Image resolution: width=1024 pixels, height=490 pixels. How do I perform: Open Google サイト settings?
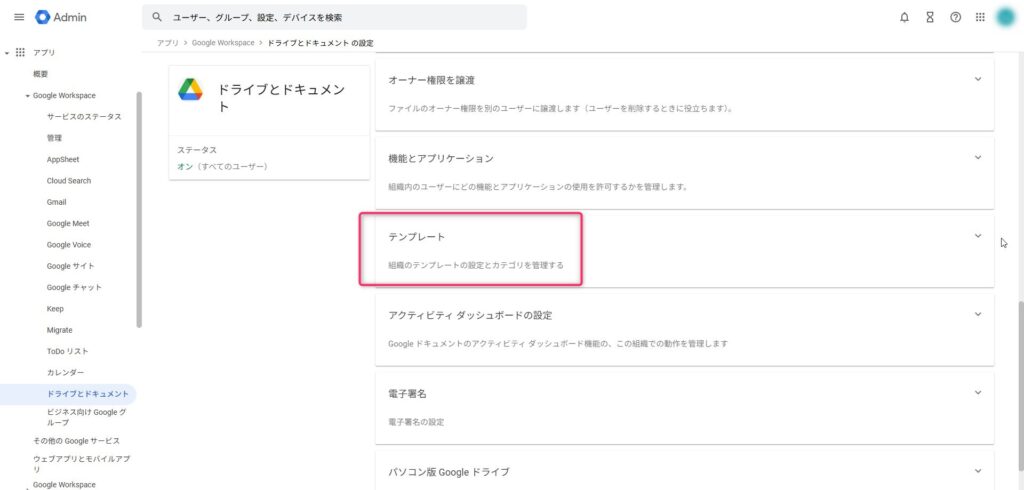pyautogui.click(x=71, y=267)
